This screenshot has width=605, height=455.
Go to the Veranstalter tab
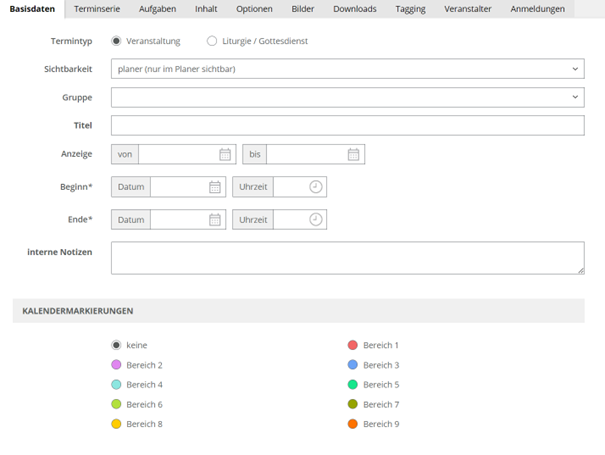coord(467,9)
